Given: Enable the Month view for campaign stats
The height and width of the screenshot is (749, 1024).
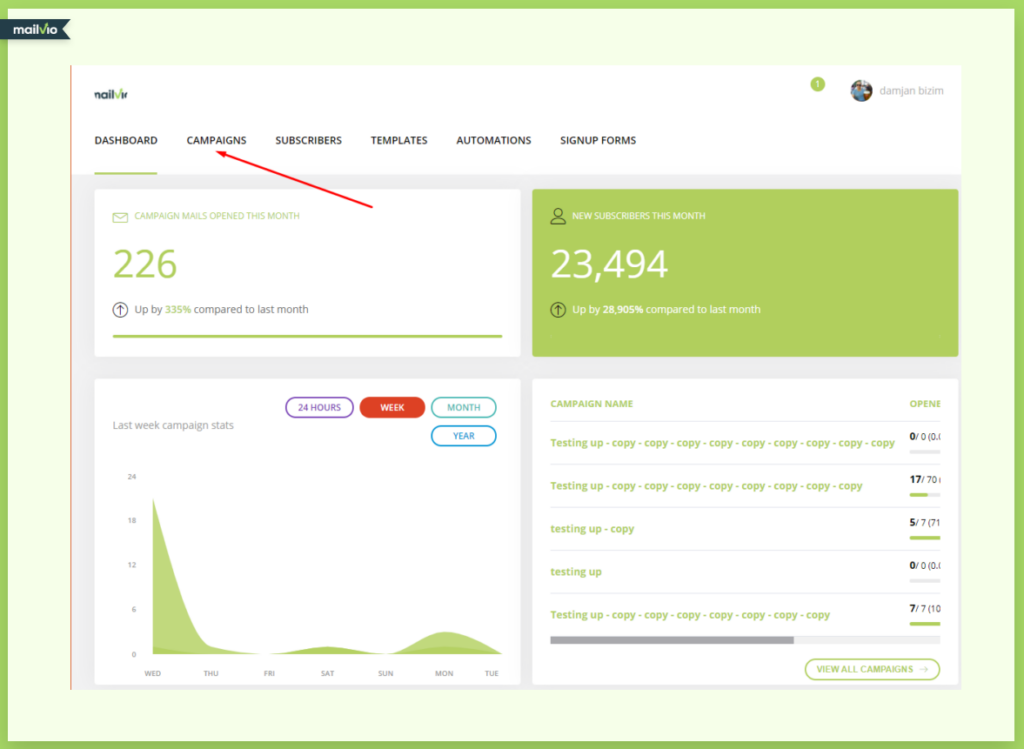Looking at the screenshot, I should (x=463, y=407).
